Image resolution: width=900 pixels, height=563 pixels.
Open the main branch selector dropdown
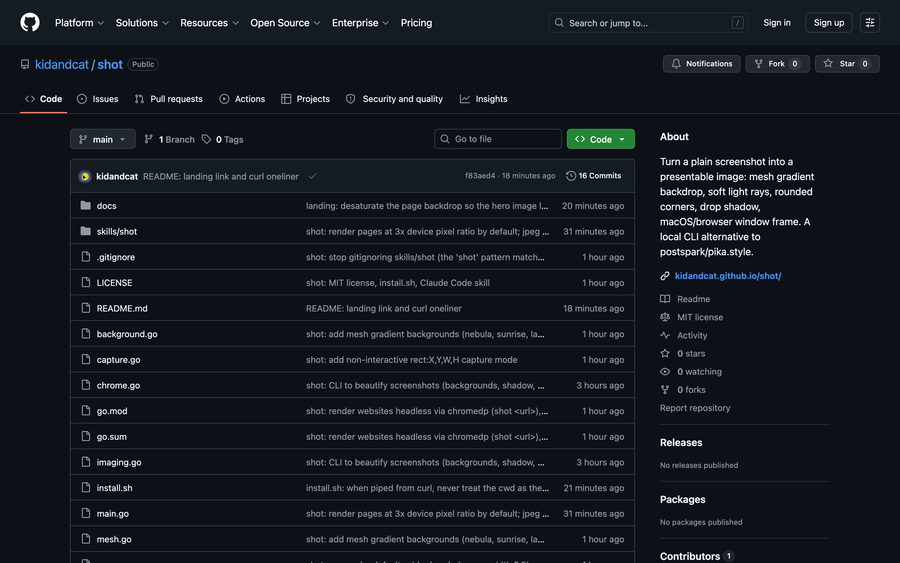[103, 139]
